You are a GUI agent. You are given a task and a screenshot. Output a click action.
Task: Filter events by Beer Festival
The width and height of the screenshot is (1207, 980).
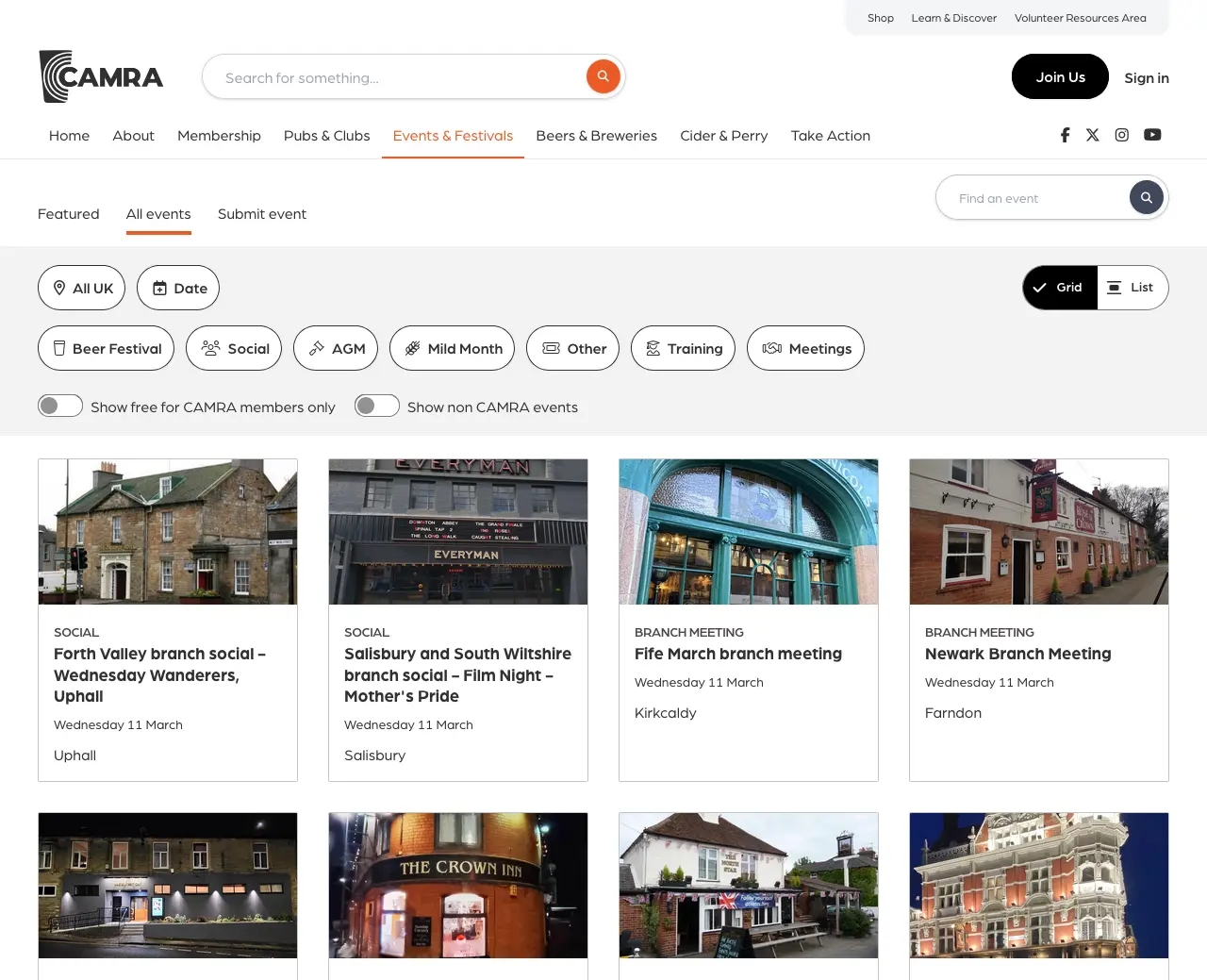pyautogui.click(x=106, y=348)
